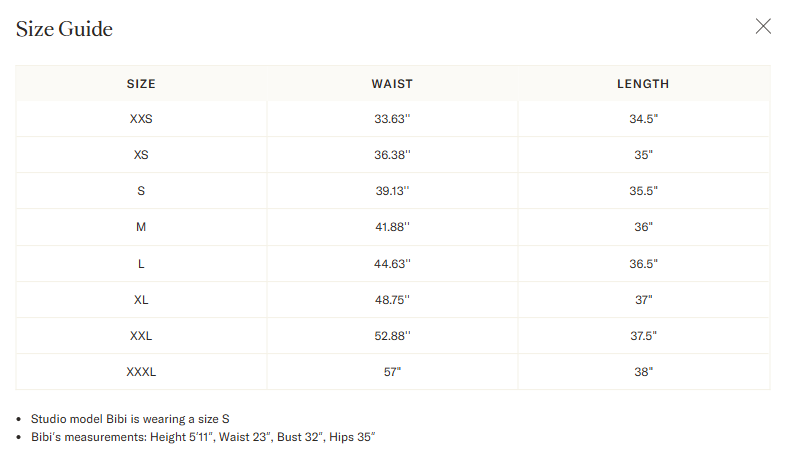Select the S size row label
Viewport: 789px width, 453px height.
pyautogui.click(x=141, y=191)
